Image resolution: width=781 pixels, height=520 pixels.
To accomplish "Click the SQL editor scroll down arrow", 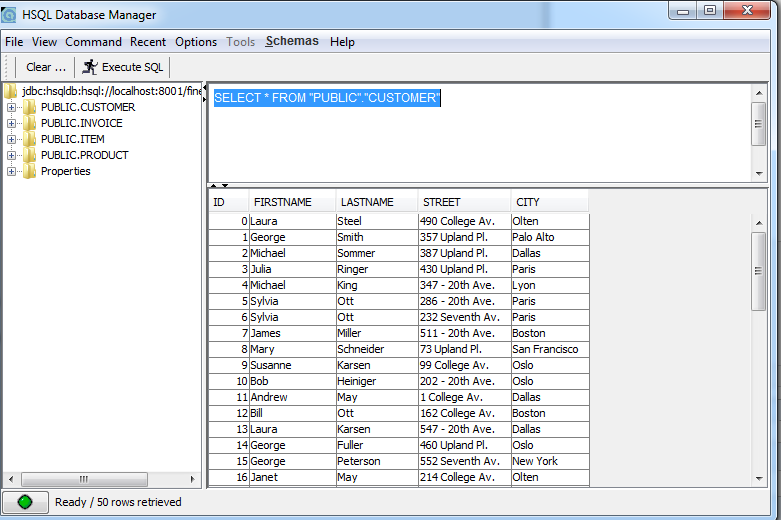I will [759, 173].
